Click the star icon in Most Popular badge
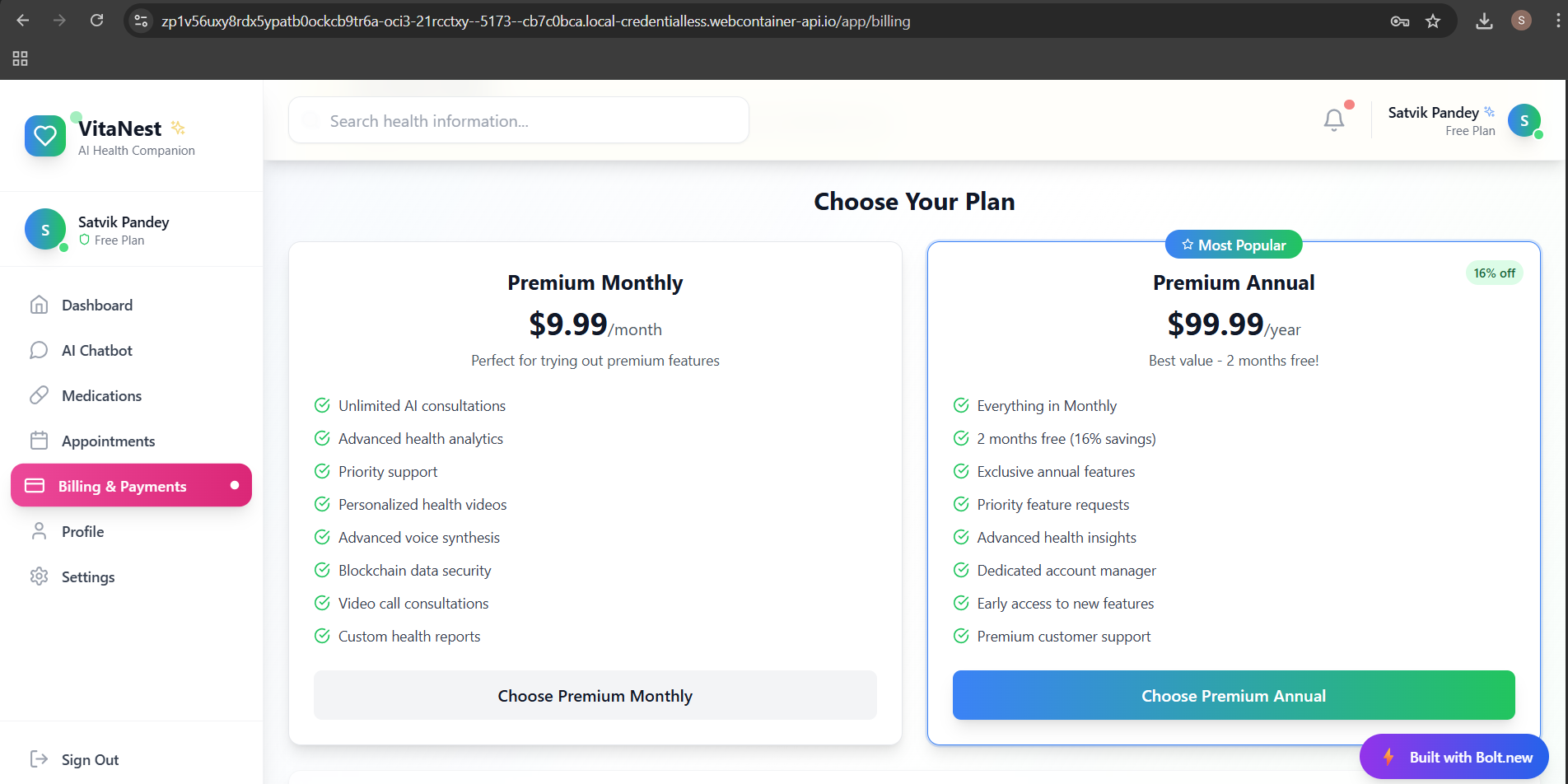The width and height of the screenshot is (1568, 784). coord(1188,245)
